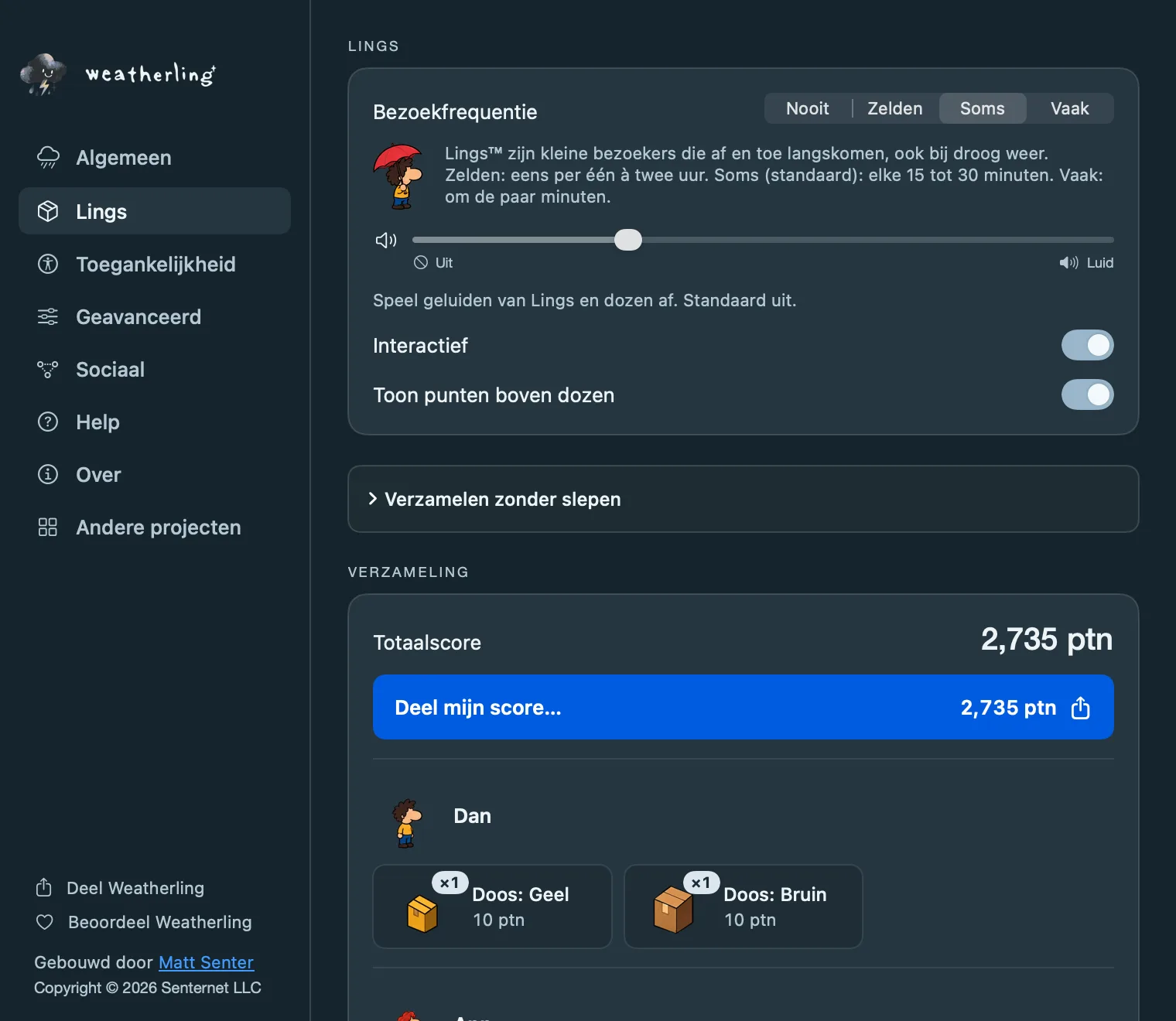
Task: Click the sliders icon beside Geavanceerd
Action: click(48, 316)
